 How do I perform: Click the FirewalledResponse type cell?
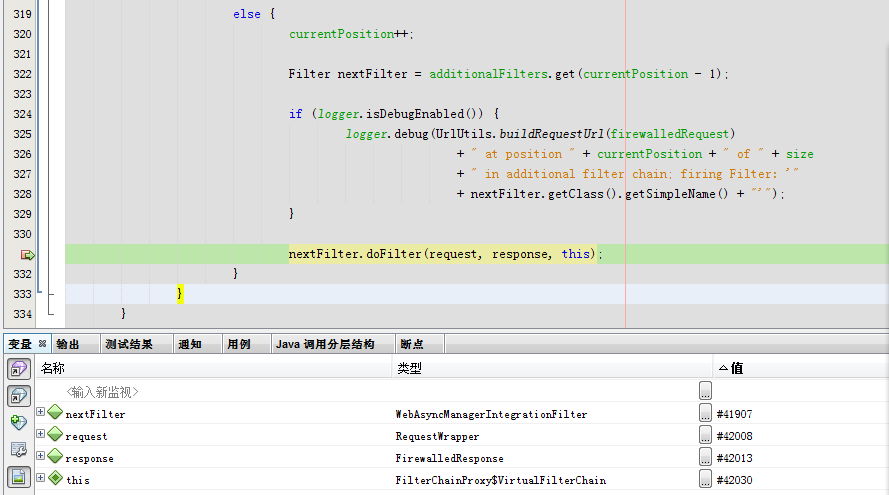(x=450, y=458)
